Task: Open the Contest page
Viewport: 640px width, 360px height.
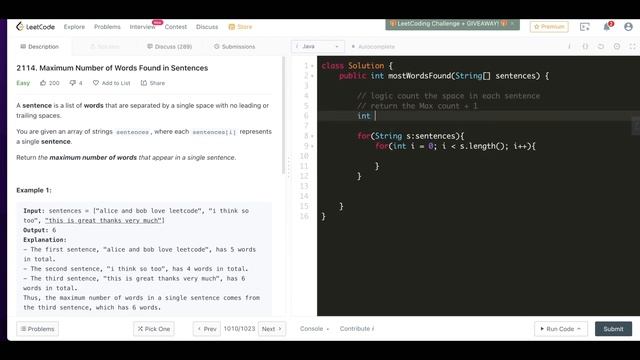Action: click(x=176, y=27)
